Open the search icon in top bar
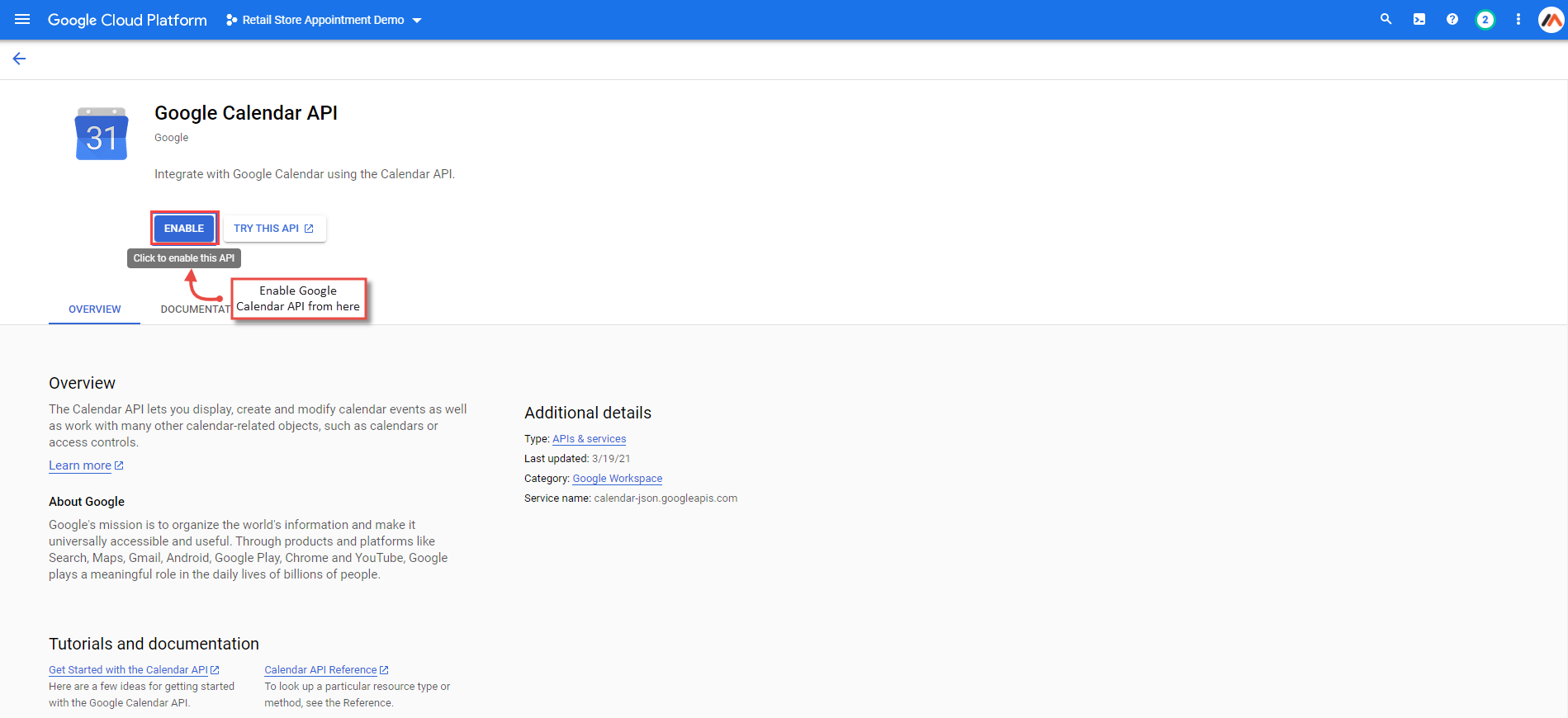Image resolution: width=1568 pixels, height=718 pixels. coord(1386,19)
